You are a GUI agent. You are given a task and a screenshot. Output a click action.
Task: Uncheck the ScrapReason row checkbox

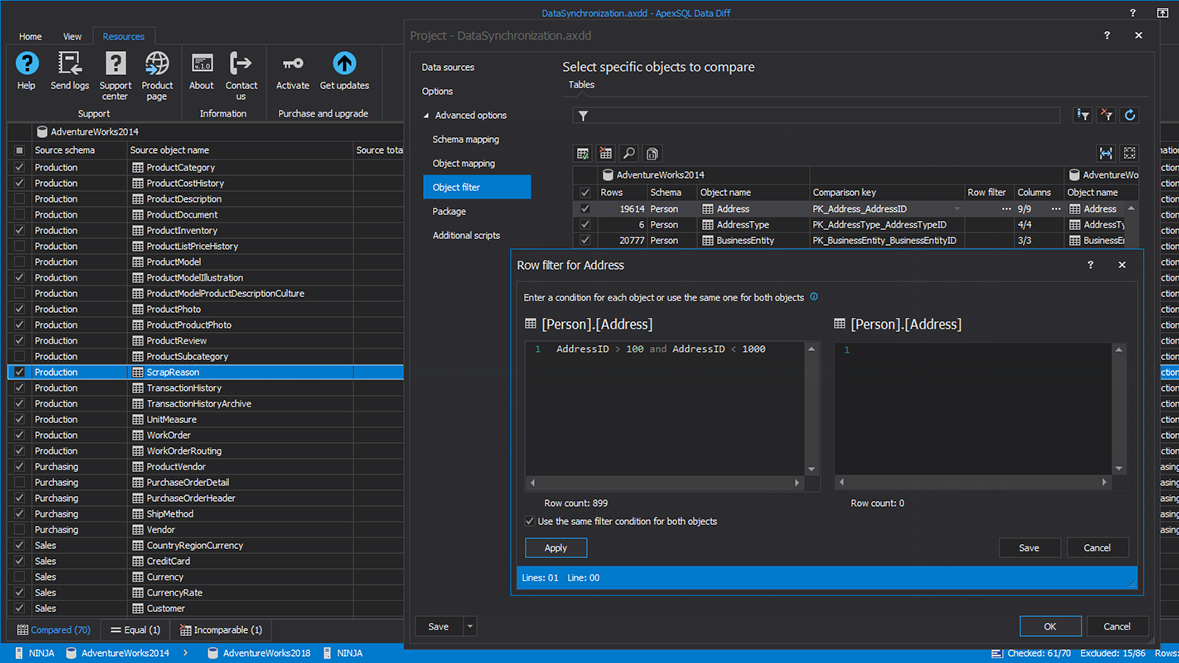[x=20, y=372]
